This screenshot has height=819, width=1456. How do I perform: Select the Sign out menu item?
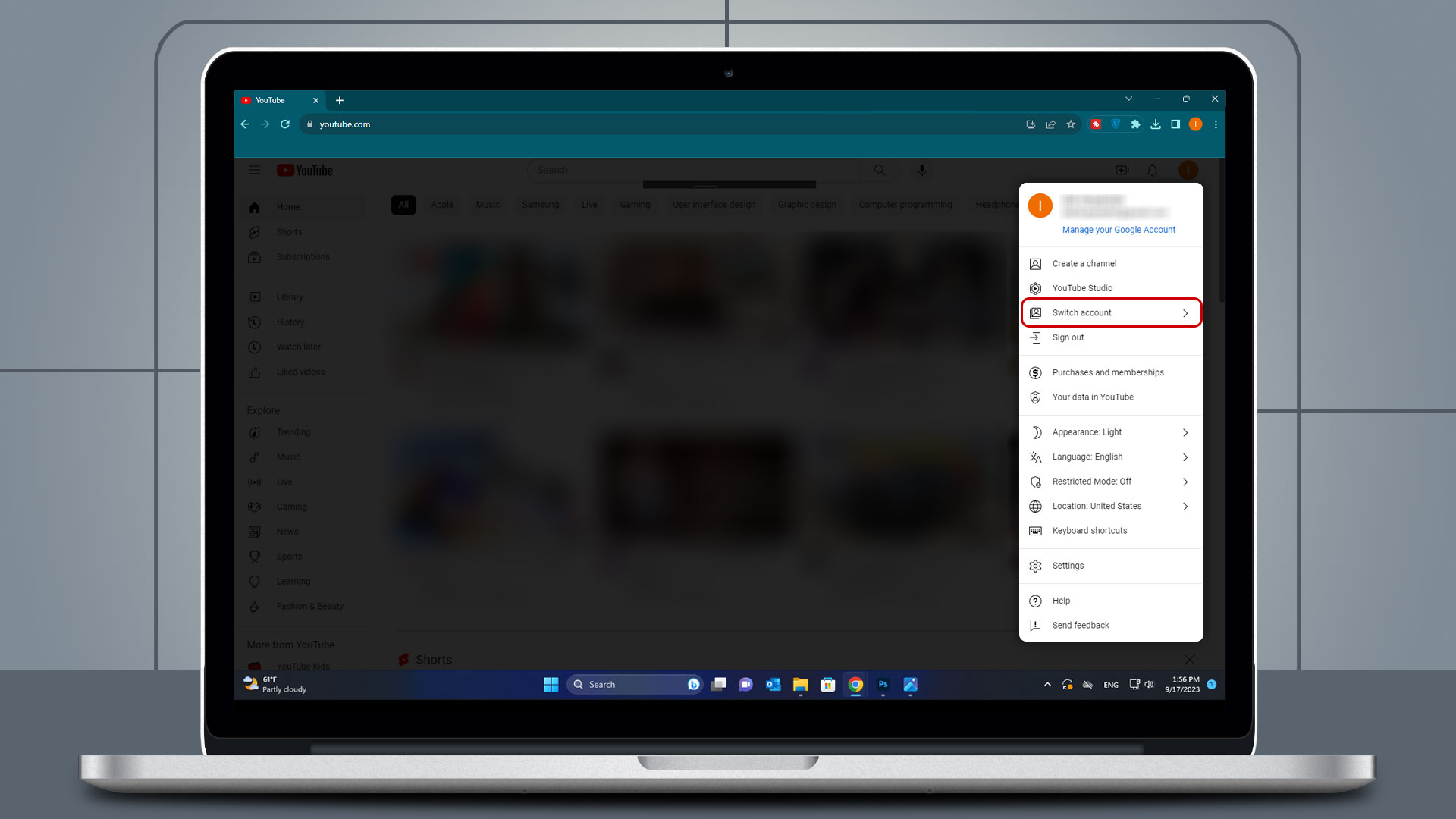click(x=1067, y=337)
